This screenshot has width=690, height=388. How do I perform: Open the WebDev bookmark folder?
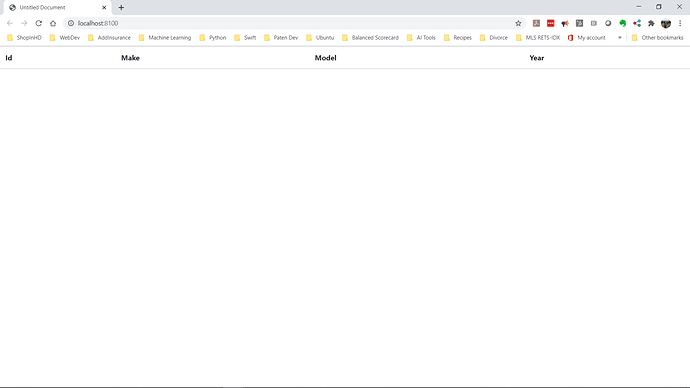pos(65,38)
